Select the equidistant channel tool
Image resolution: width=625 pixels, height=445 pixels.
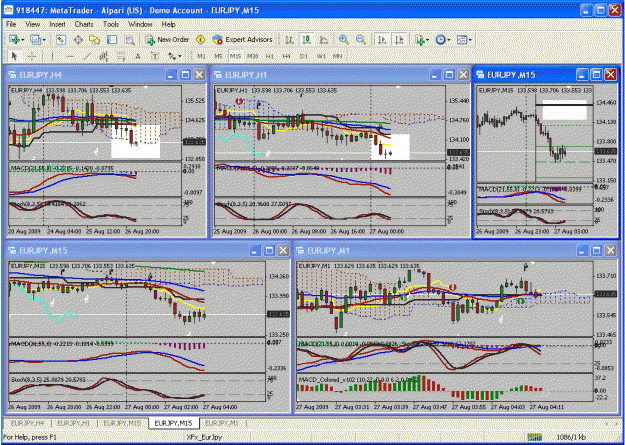104,56
